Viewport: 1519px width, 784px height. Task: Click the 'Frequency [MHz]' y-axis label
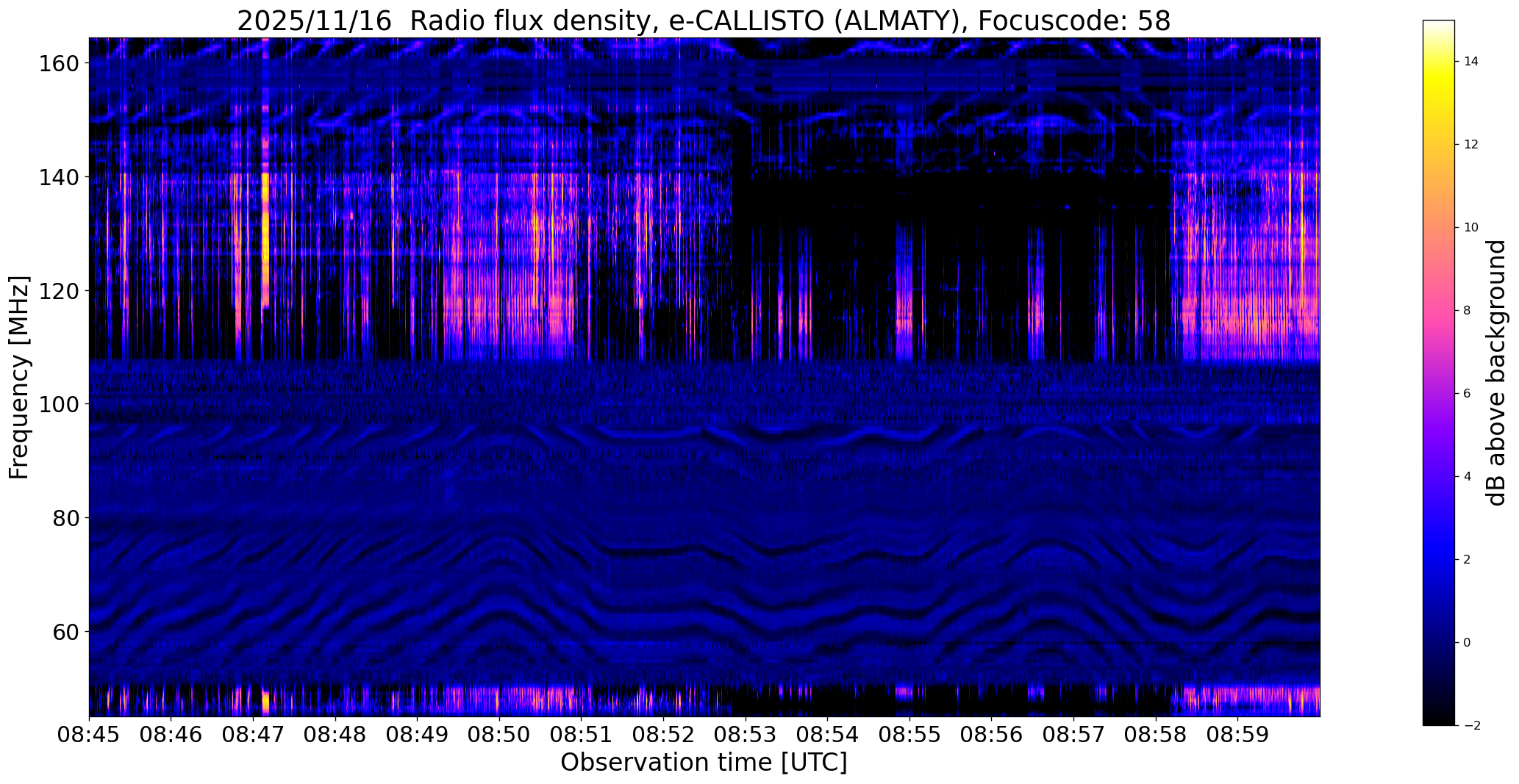(x=19, y=378)
